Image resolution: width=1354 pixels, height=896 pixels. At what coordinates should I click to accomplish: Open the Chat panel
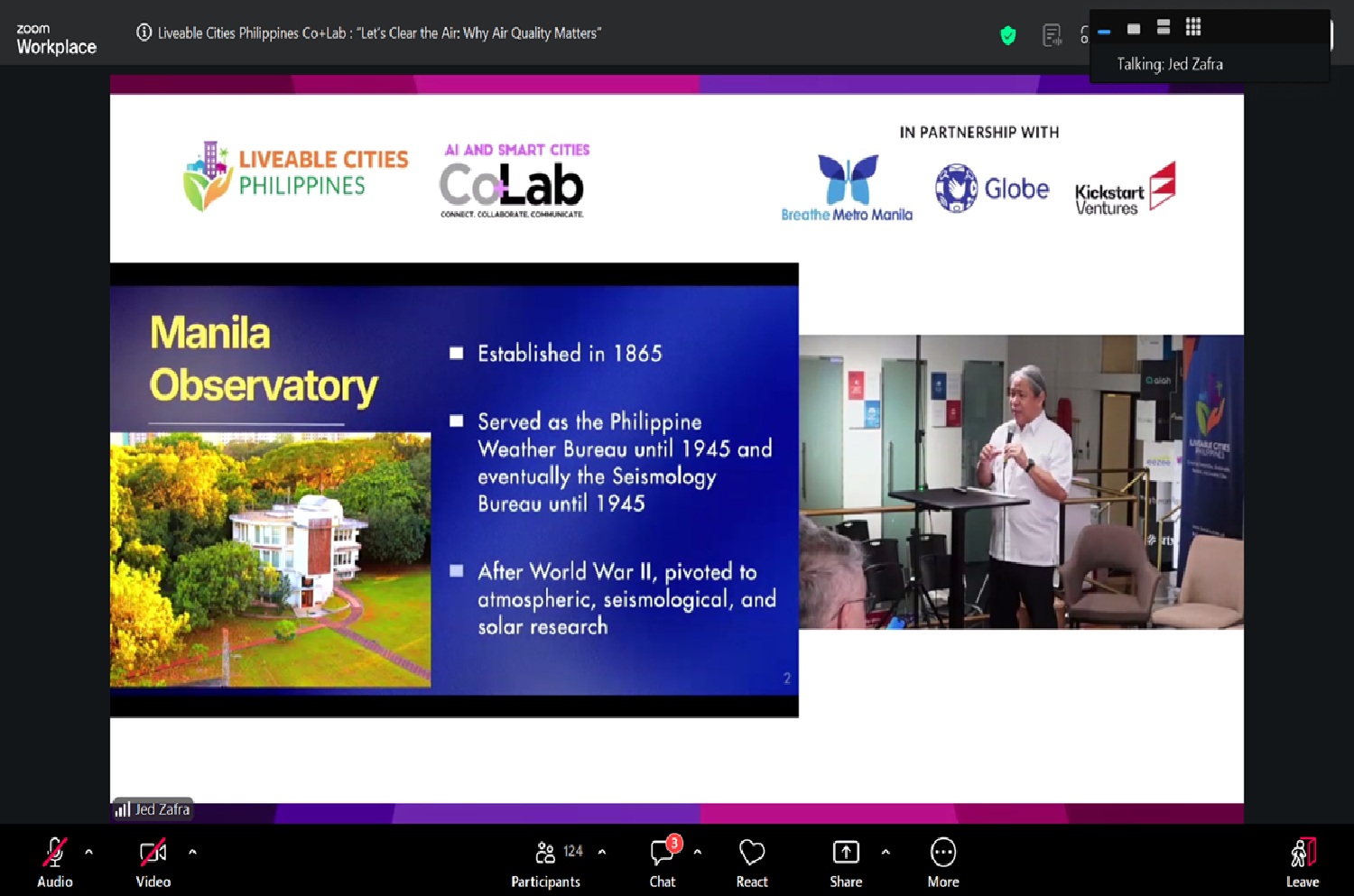click(663, 861)
